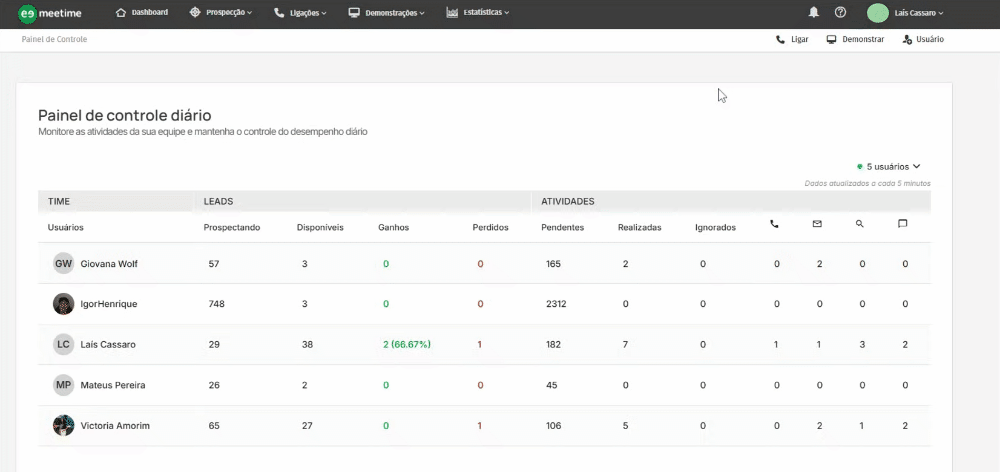The width and height of the screenshot is (1000, 472).
Task: Click the Painel de controle diário heading
Action: coord(125,115)
